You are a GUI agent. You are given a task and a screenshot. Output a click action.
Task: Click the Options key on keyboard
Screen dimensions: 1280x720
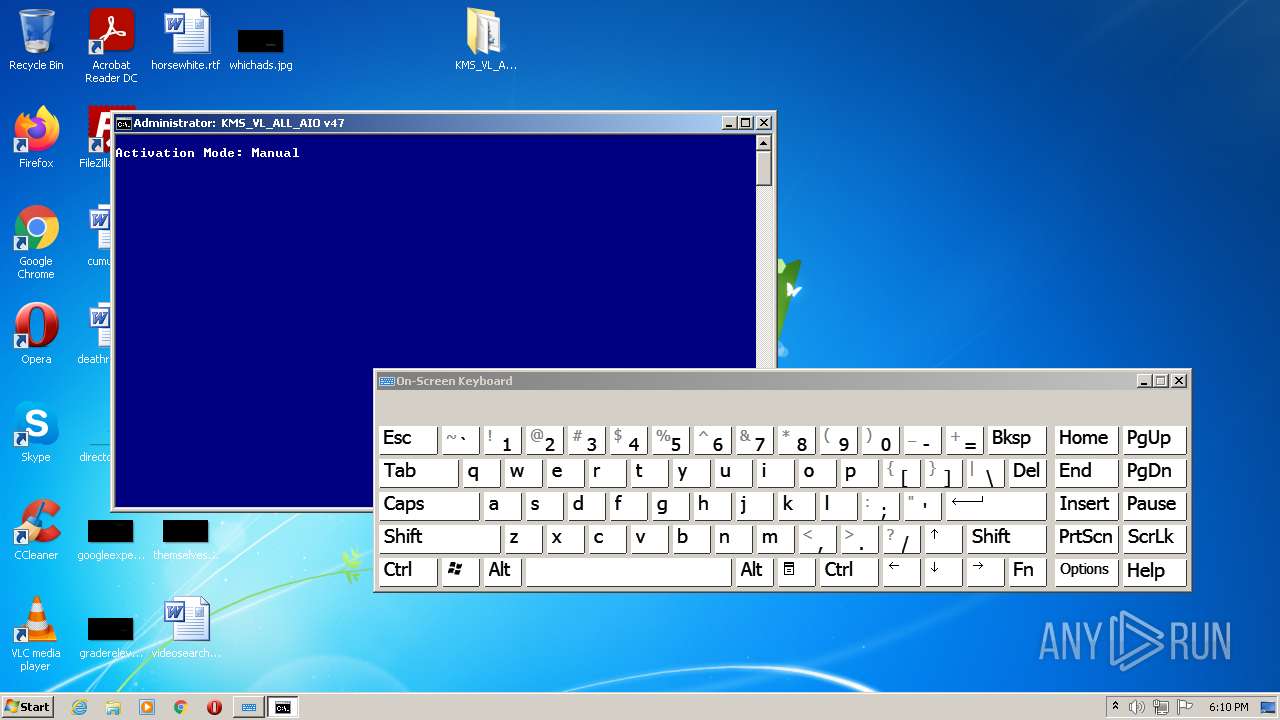1086,570
